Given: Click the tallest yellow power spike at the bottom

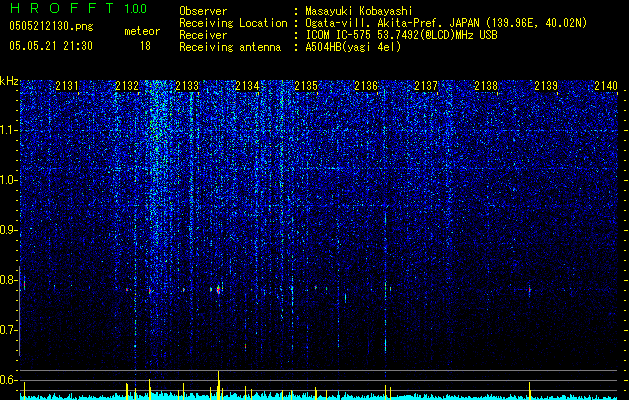Looking at the screenshot, I should [219, 385].
